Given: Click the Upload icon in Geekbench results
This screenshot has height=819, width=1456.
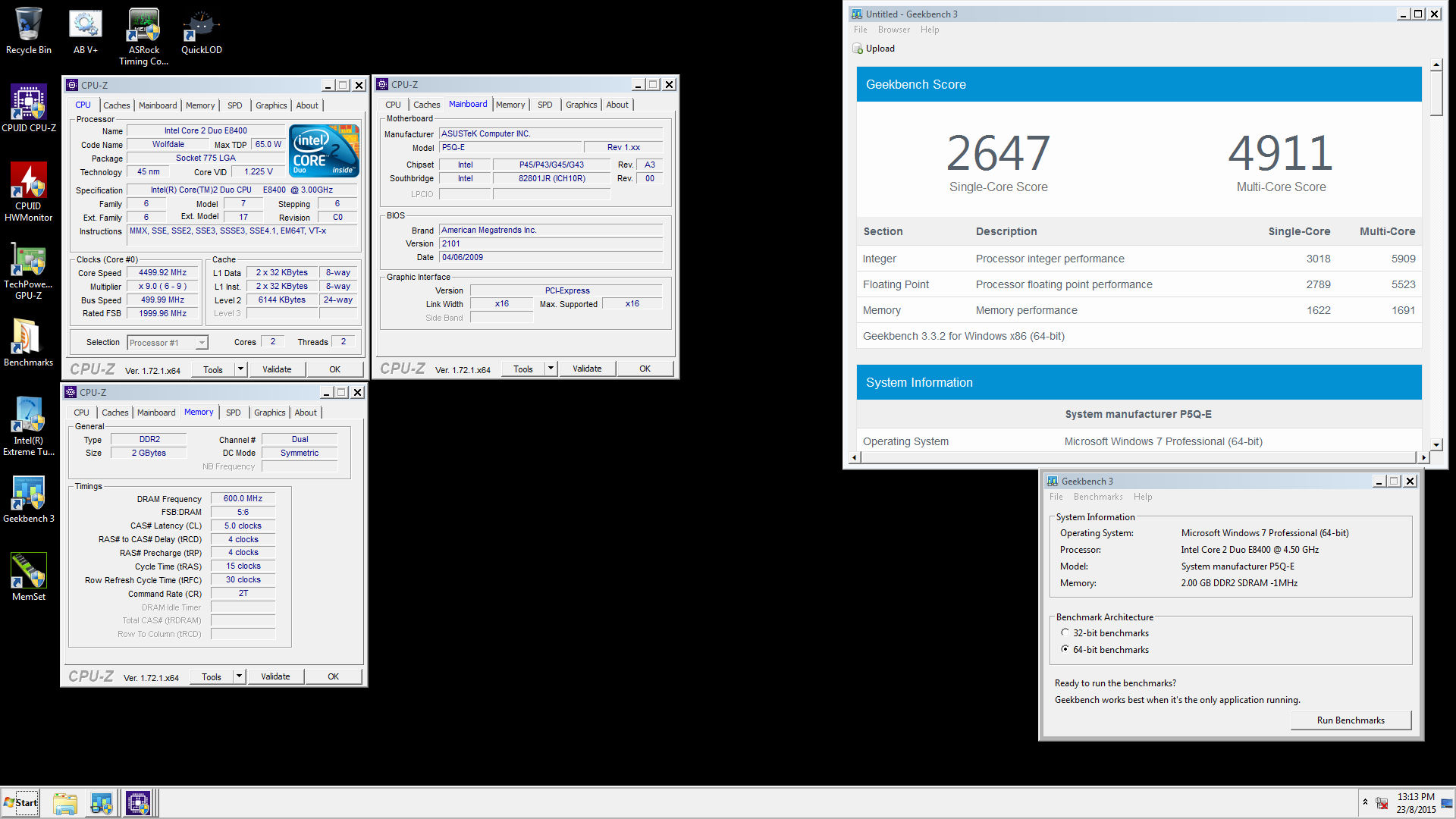Looking at the screenshot, I should point(858,49).
